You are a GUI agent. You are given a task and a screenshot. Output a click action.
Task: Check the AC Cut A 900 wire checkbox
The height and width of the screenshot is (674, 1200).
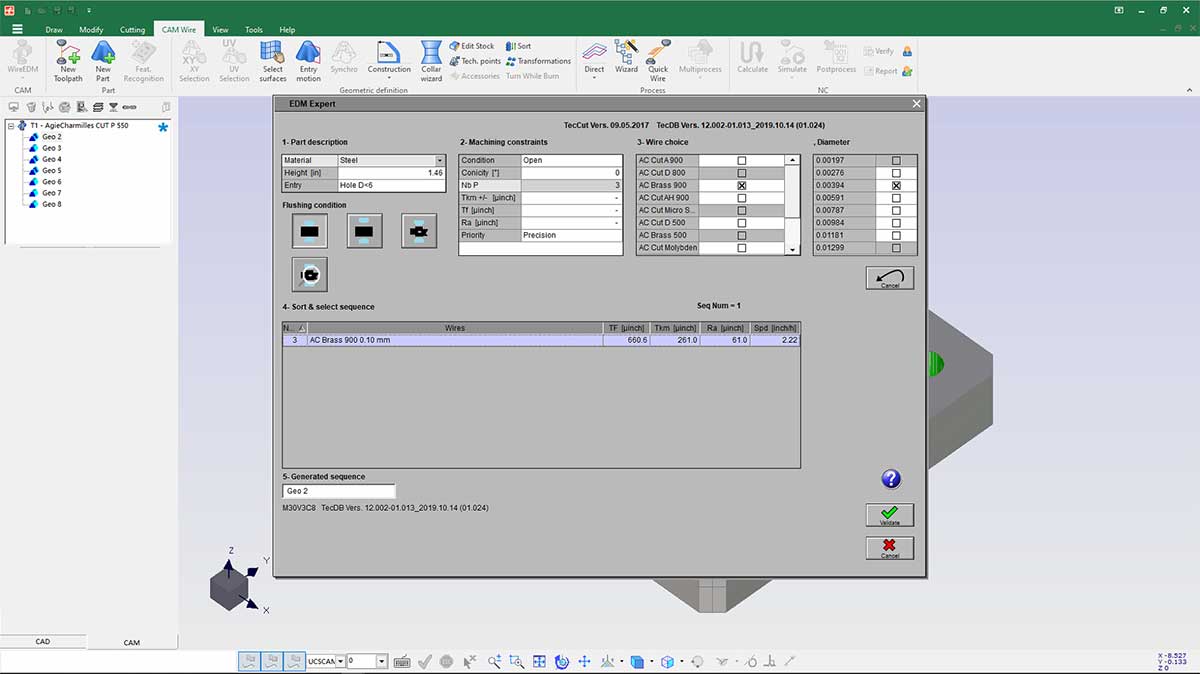pos(741,160)
